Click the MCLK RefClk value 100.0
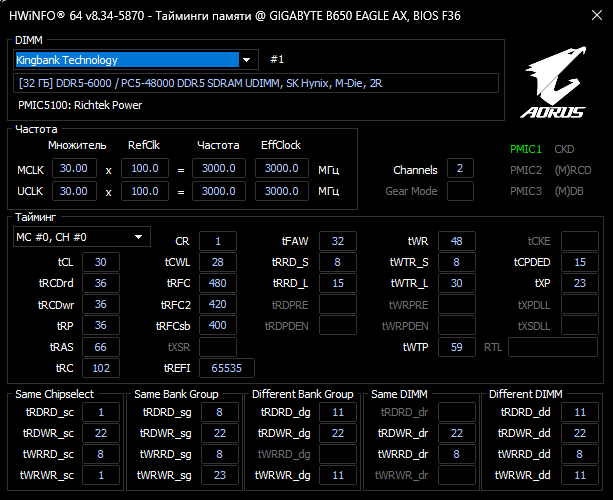613x500 pixels. 145,168
